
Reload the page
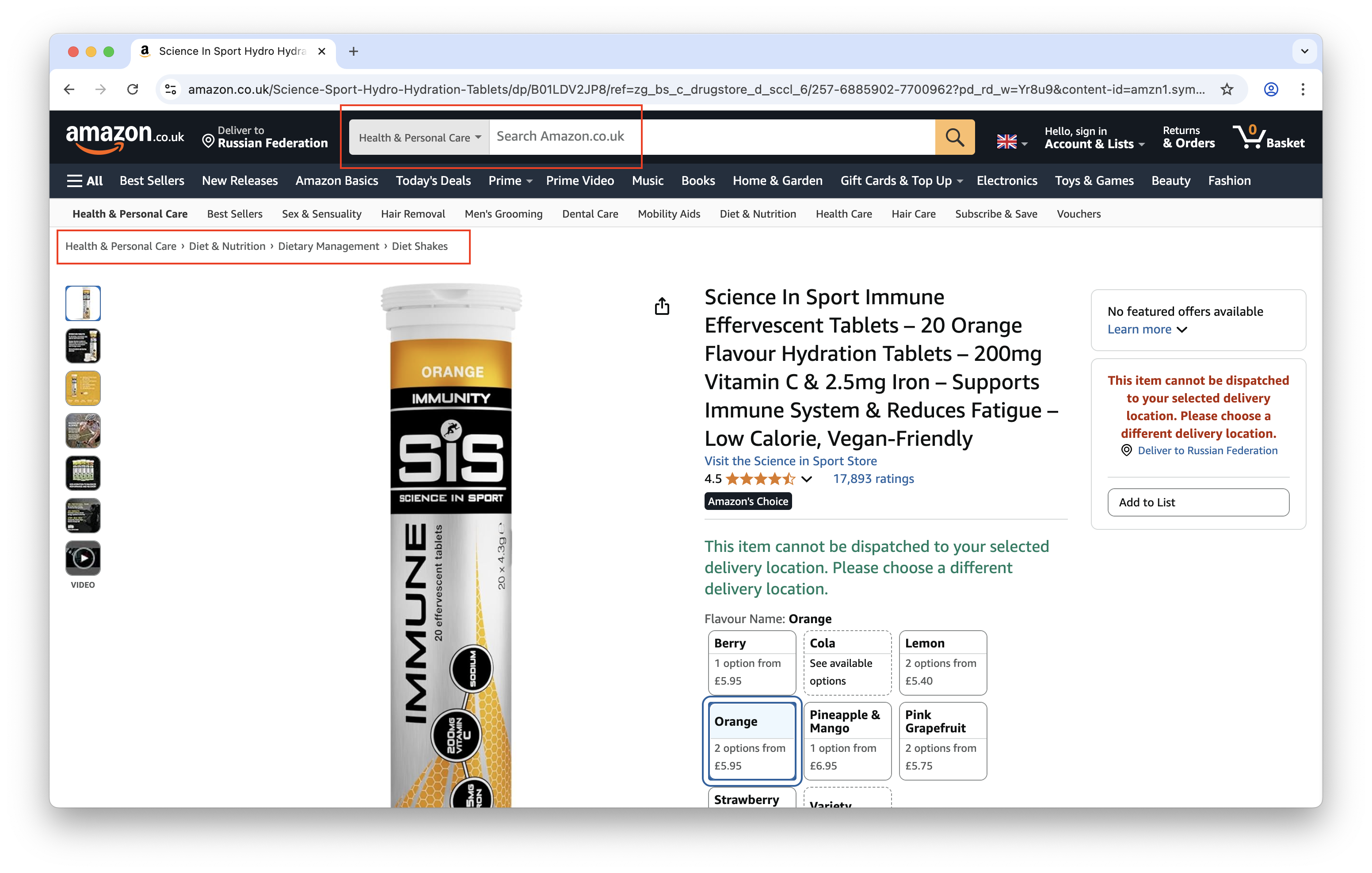tap(133, 89)
